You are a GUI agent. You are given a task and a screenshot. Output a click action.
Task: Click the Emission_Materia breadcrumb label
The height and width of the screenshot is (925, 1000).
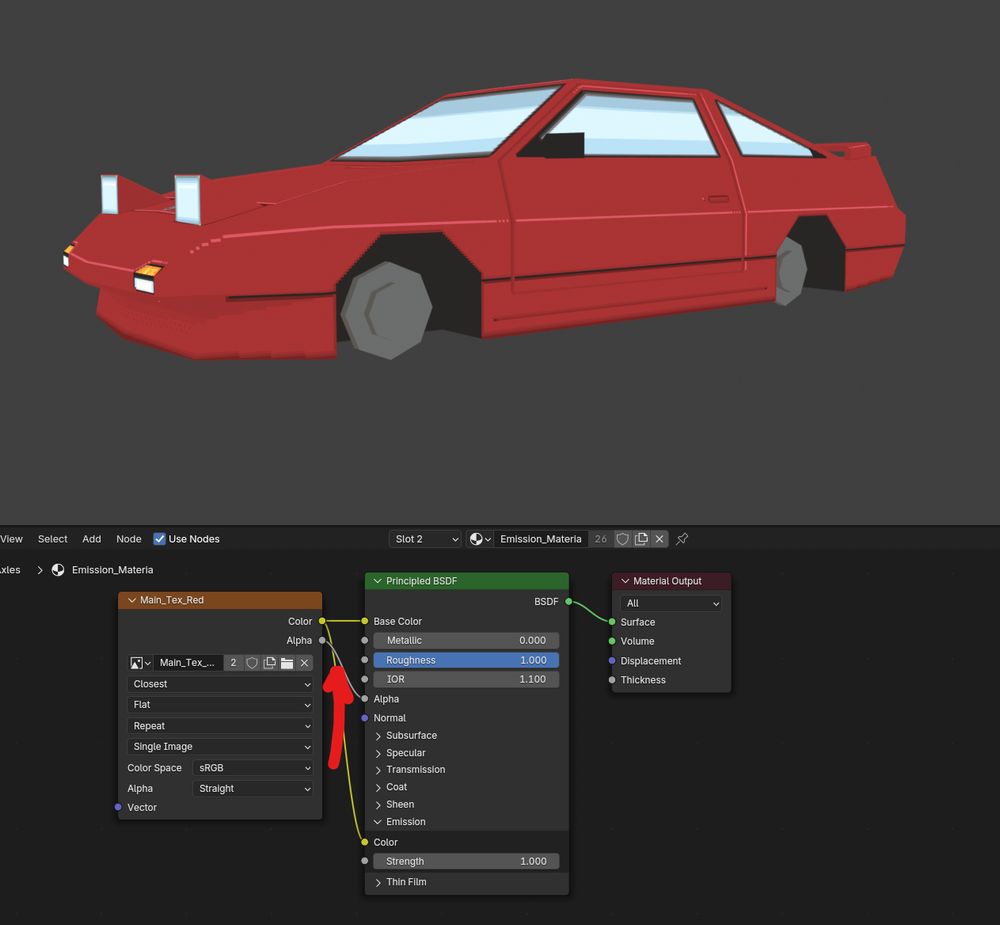[x=112, y=570]
